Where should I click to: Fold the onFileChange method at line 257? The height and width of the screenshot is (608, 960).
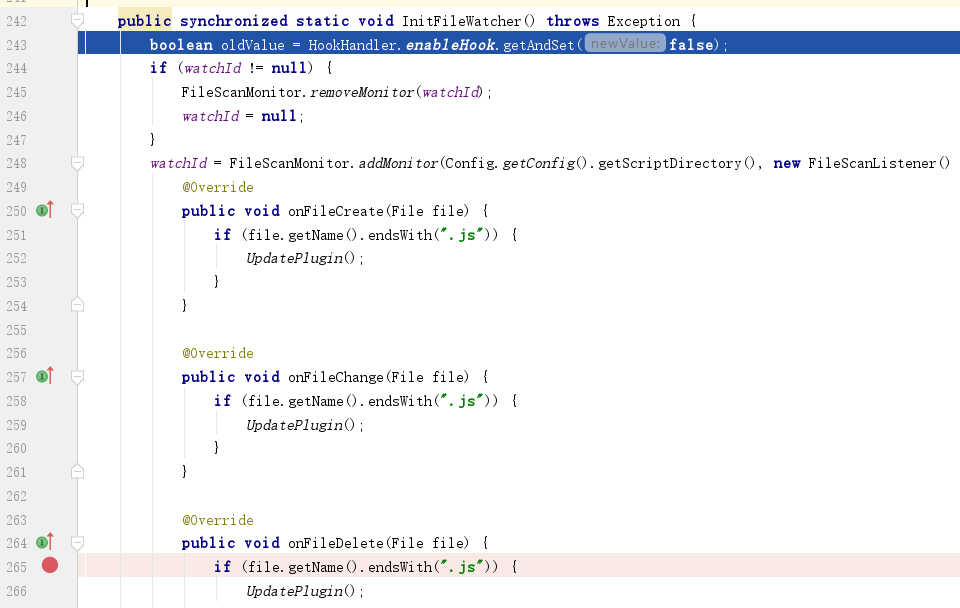[78, 377]
